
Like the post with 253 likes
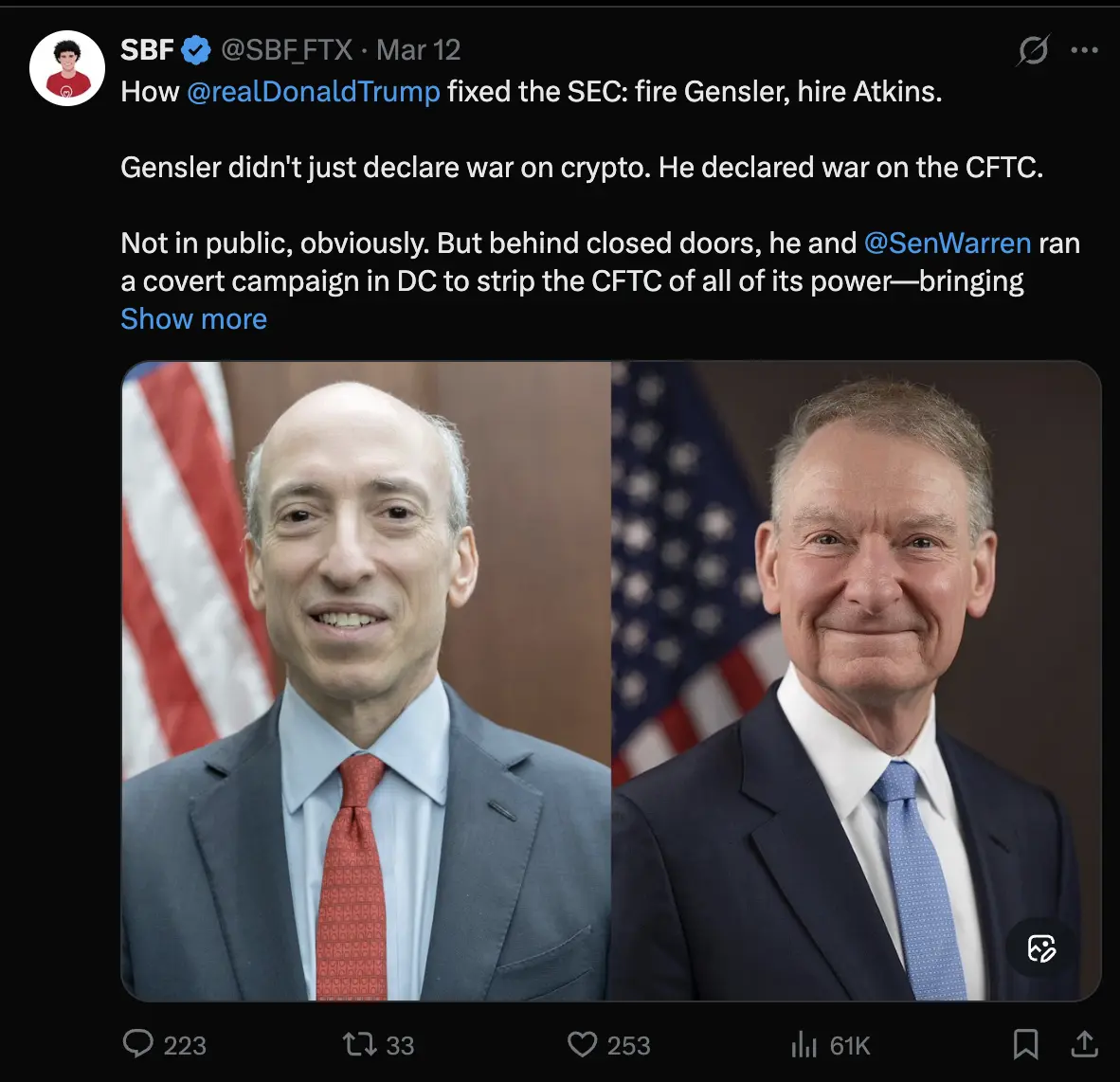582,1044
